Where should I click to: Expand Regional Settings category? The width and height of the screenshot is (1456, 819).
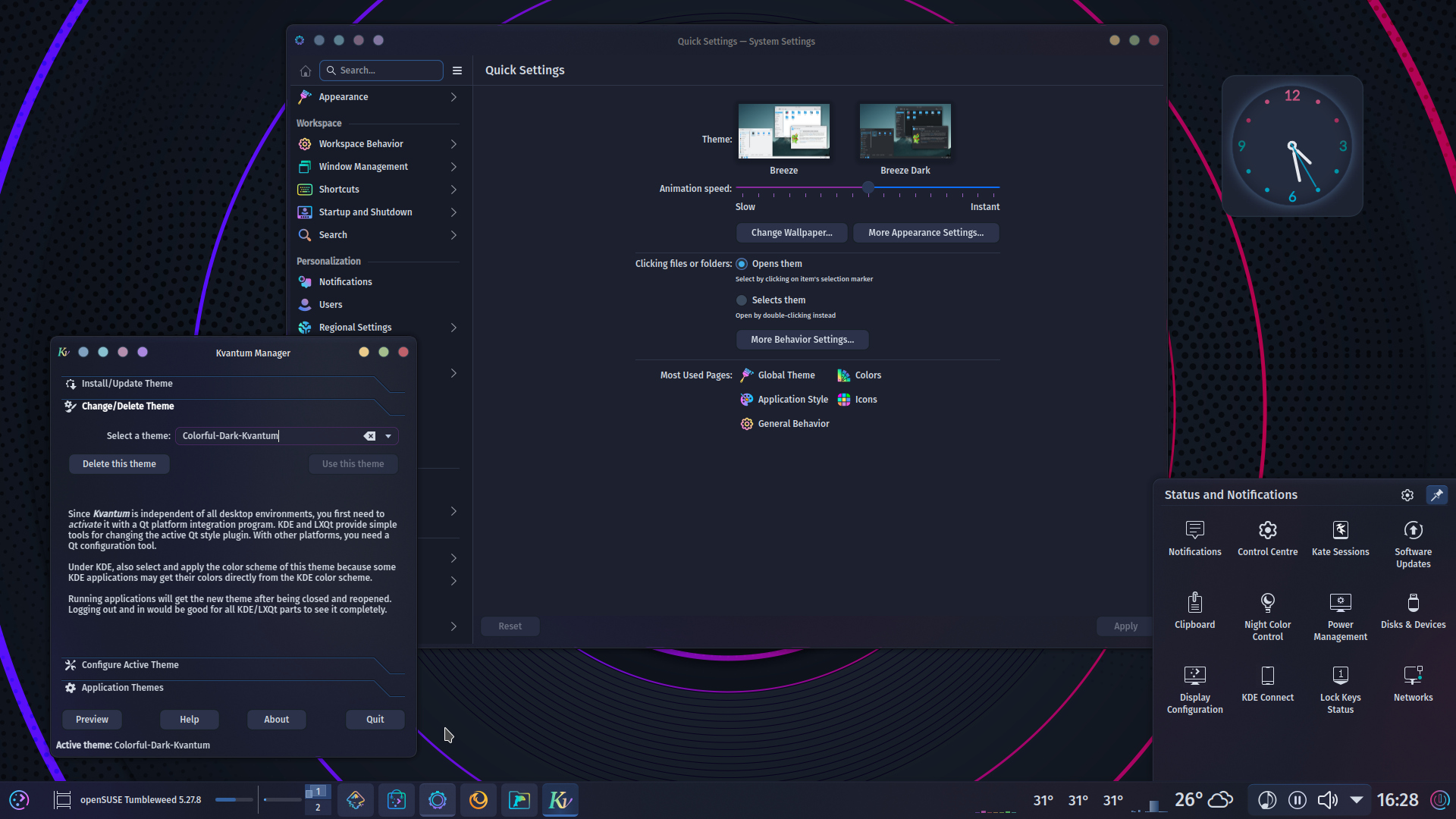coord(378,328)
